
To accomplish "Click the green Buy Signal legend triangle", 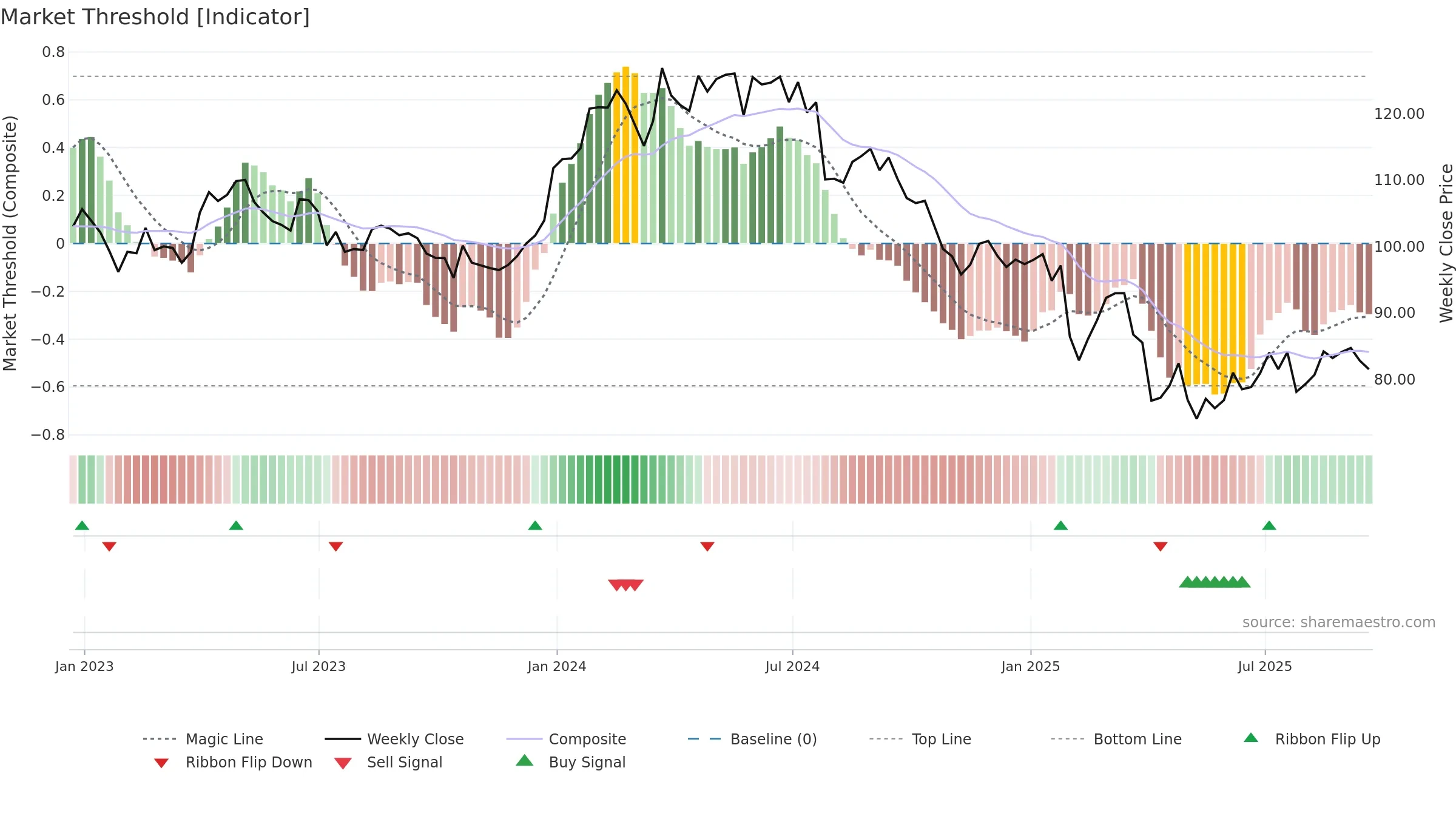I will (x=525, y=760).
